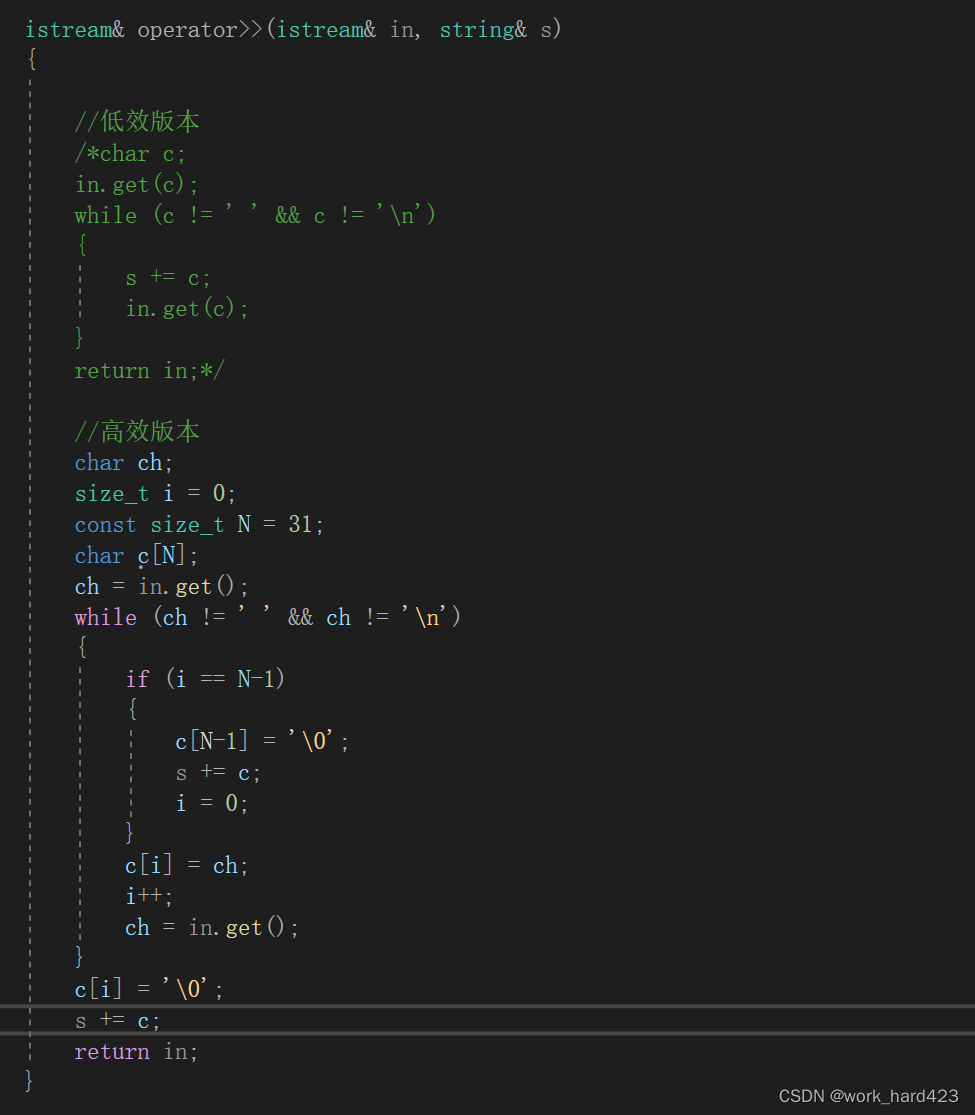975x1115 pixels.
Task: Click the commented 'while (c != ' ' && c != '\n')' line
Action: (255, 215)
